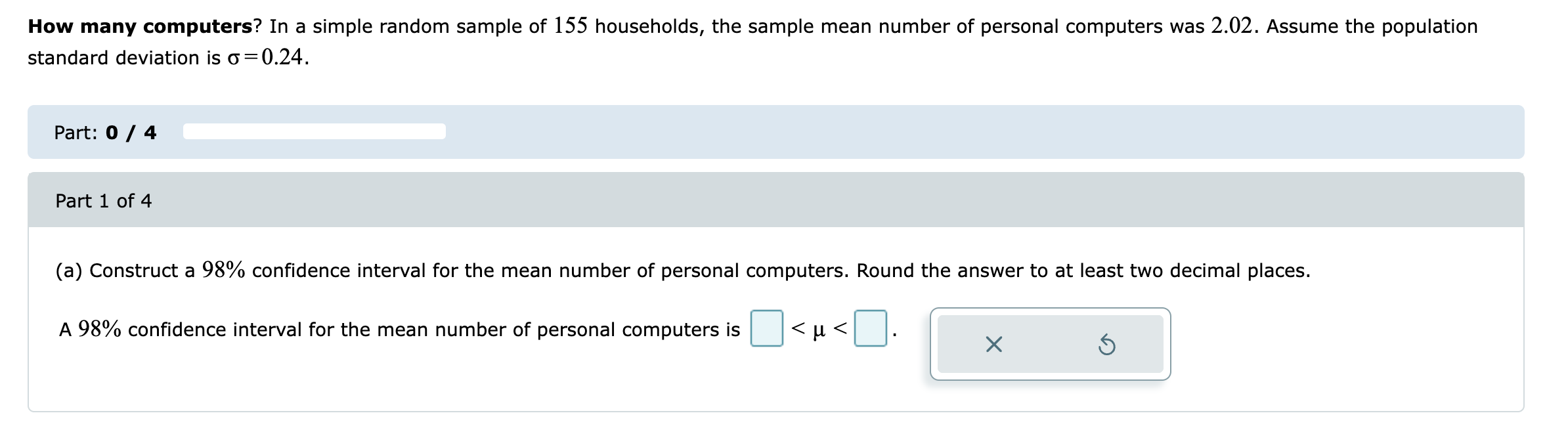
Task: Click the Part 1 of 4 section title
Action: pyautogui.click(x=102, y=200)
